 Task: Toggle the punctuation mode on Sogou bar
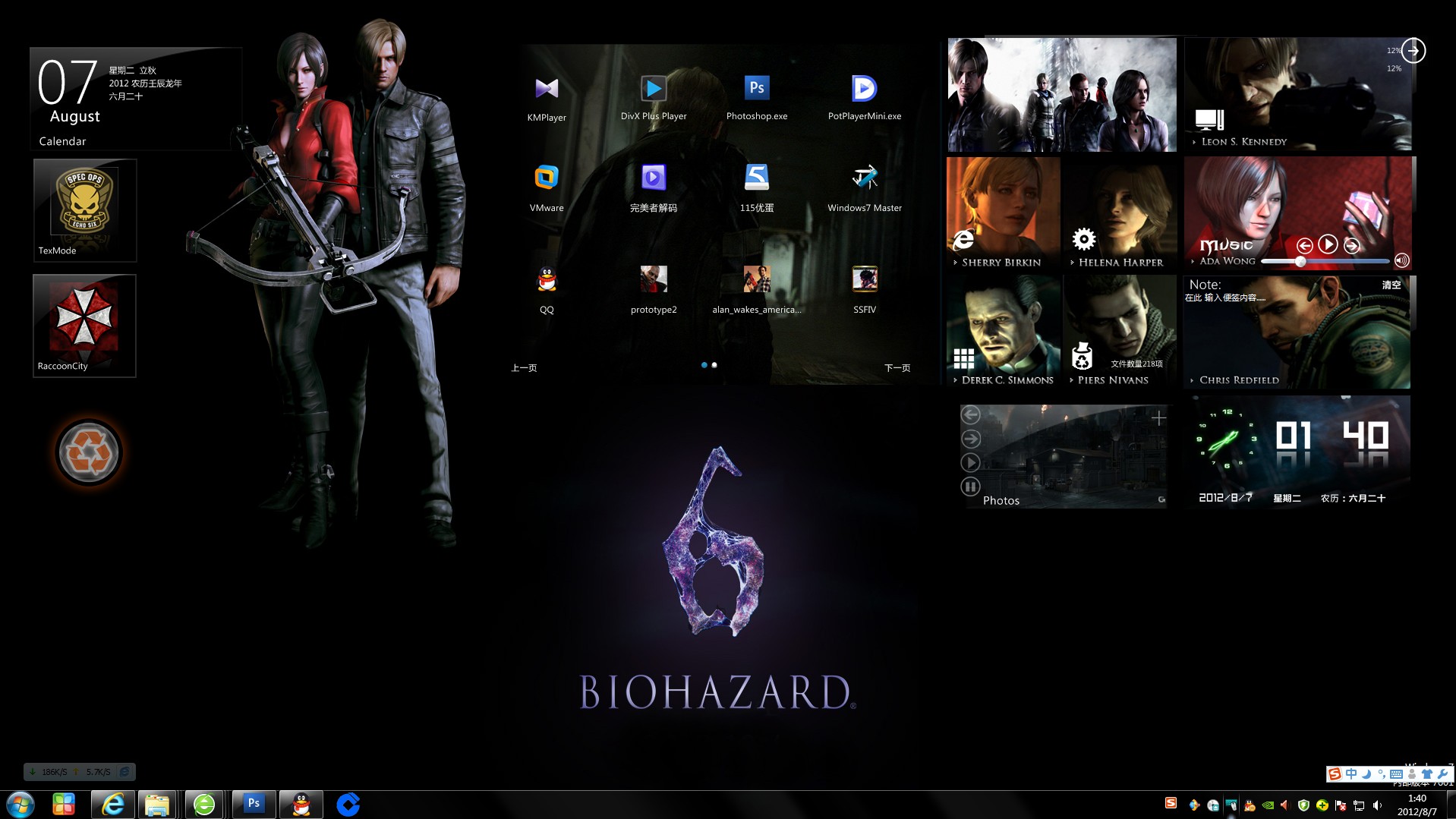coord(1382,774)
